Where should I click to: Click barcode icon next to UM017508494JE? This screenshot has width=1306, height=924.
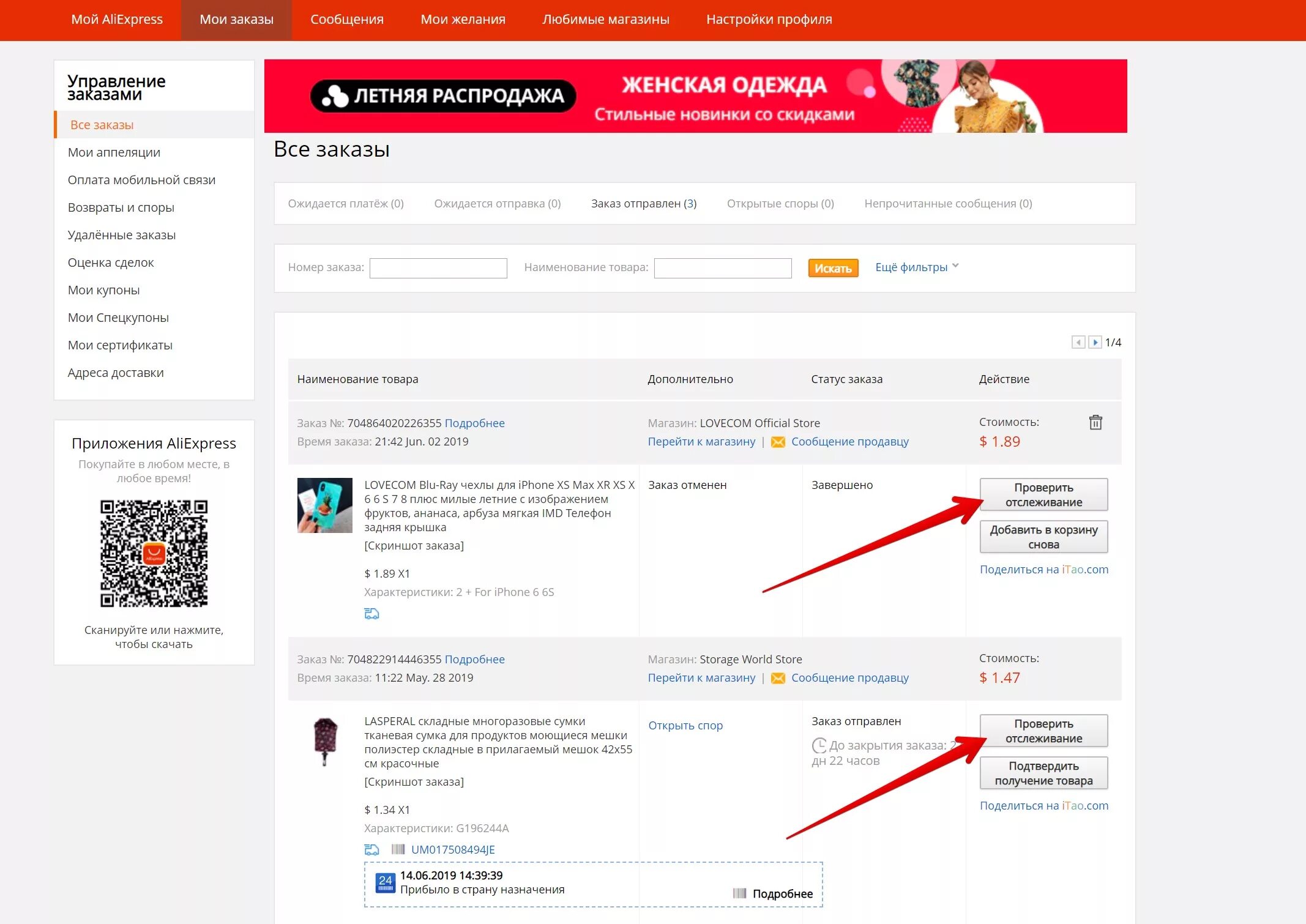coord(398,849)
